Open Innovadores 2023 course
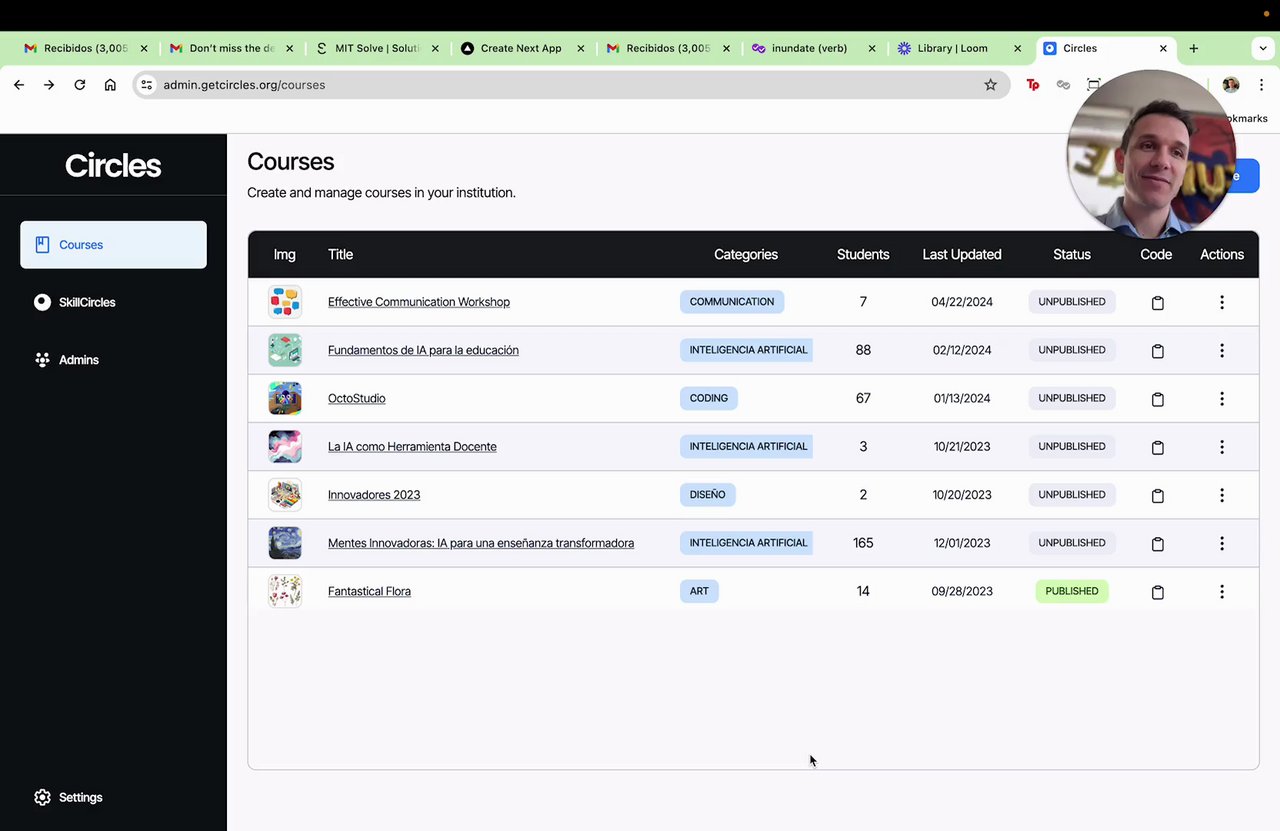Viewport: 1280px width, 831px height. (374, 494)
